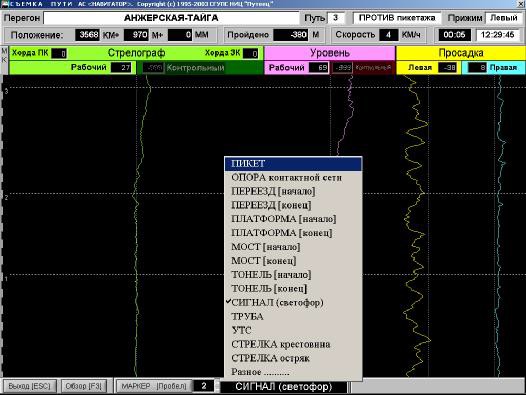Click the Обзор [F3] button
The image size is (526, 395).
pos(84,386)
